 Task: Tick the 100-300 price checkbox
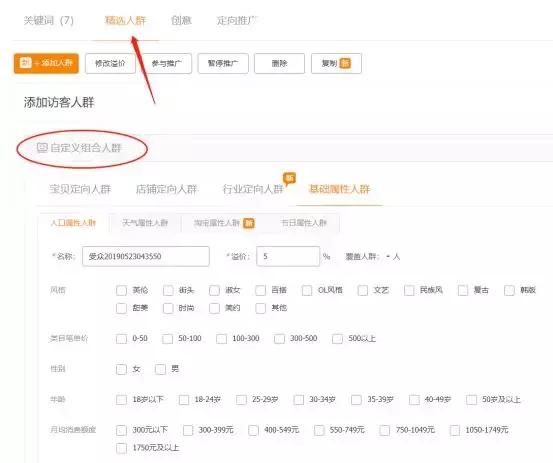221,339
